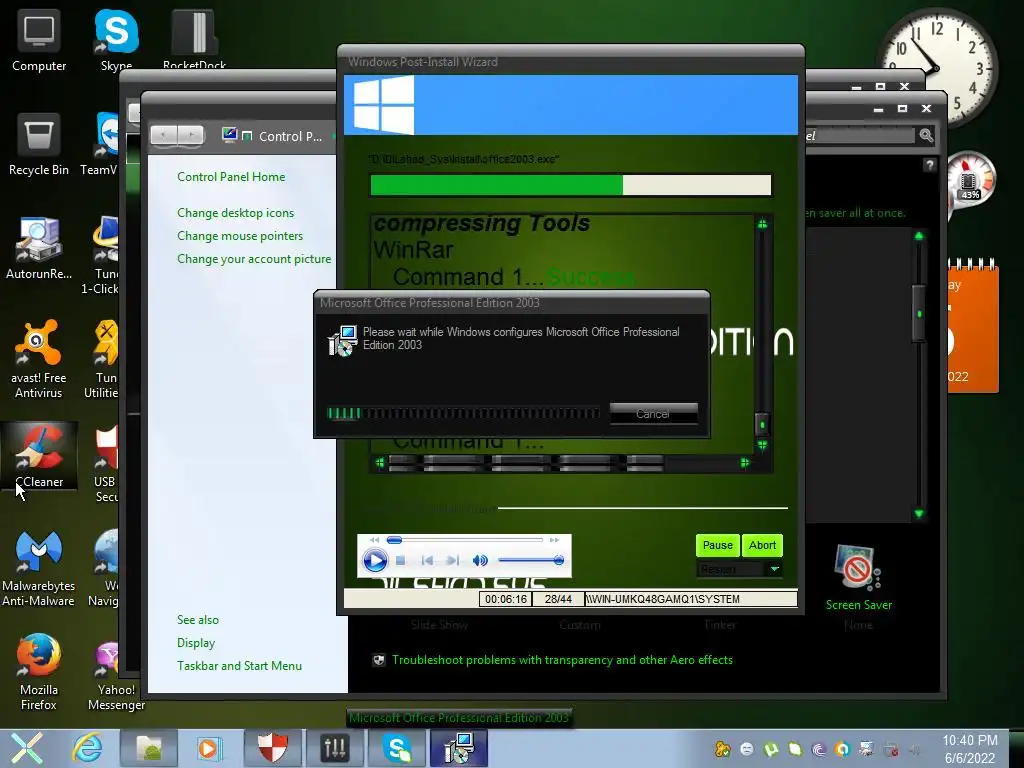Screen dimensions: 1024x768
Task: Click the wizard log scroll-right arrow
Action: click(x=744, y=463)
